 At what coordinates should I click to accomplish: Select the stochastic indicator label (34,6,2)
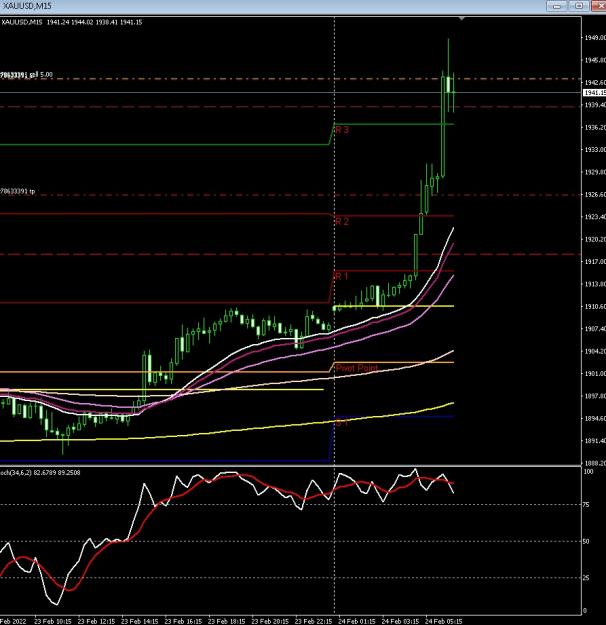point(40,473)
